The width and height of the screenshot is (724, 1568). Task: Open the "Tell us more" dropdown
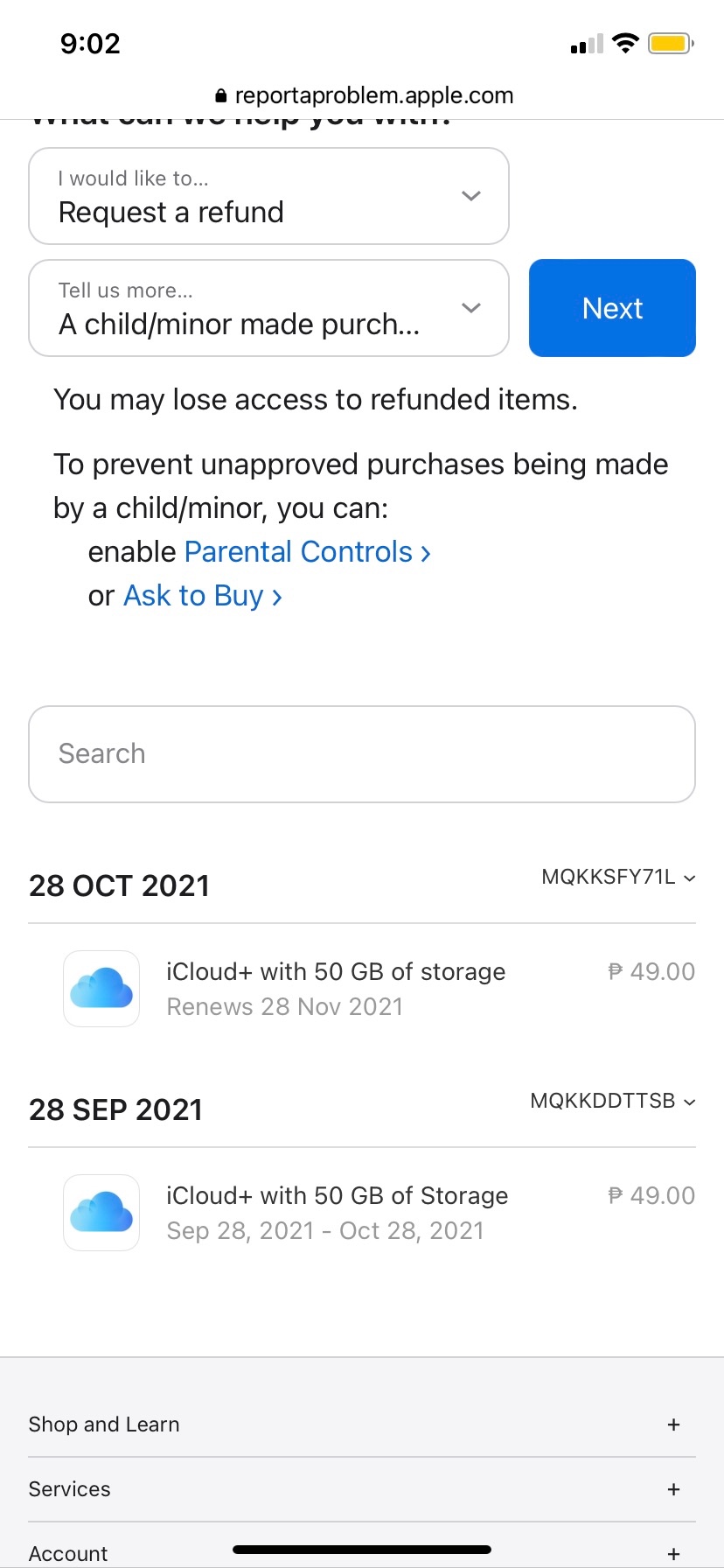(x=269, y=308)
